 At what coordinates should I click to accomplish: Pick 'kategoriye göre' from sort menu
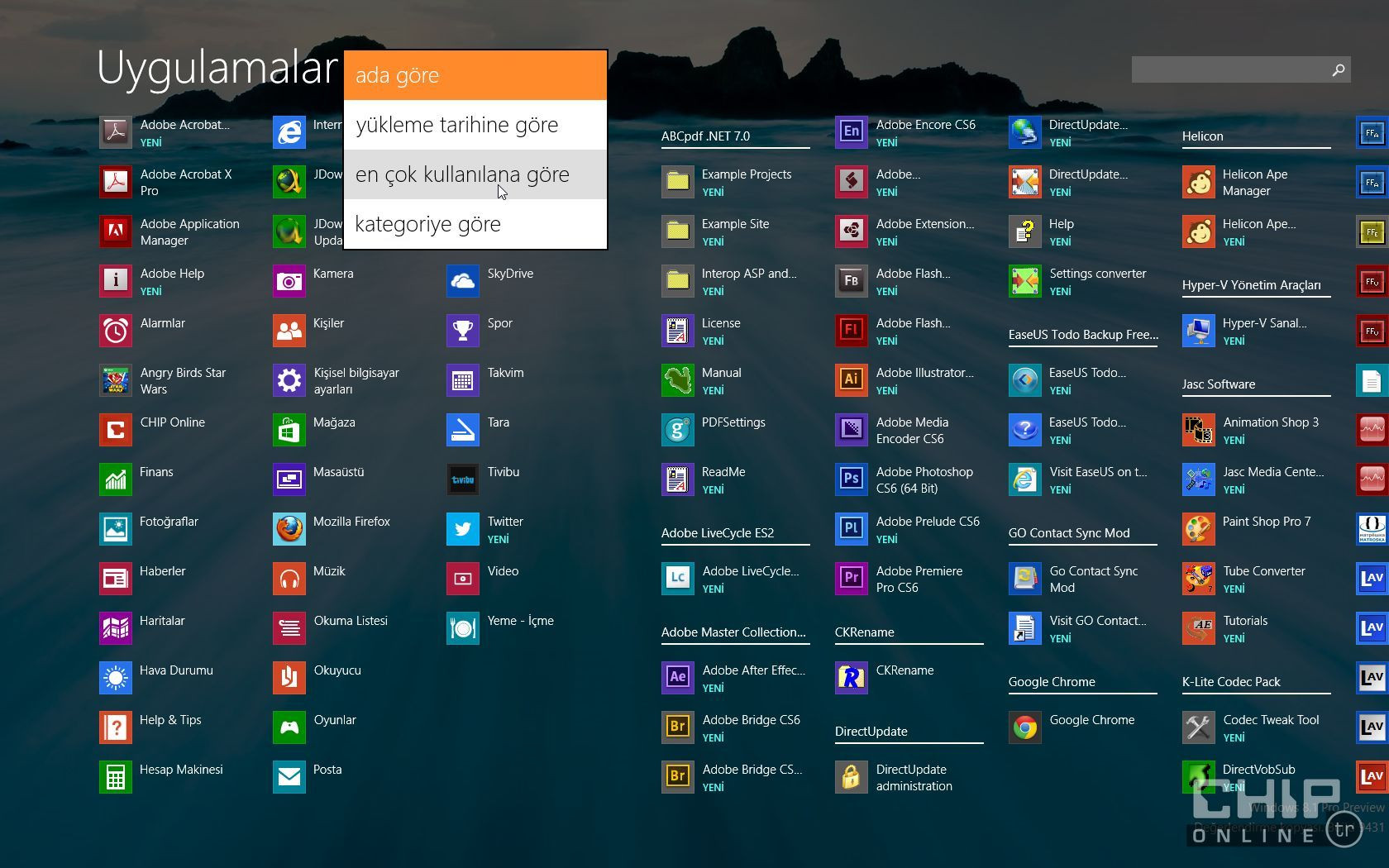pos(475,224)
